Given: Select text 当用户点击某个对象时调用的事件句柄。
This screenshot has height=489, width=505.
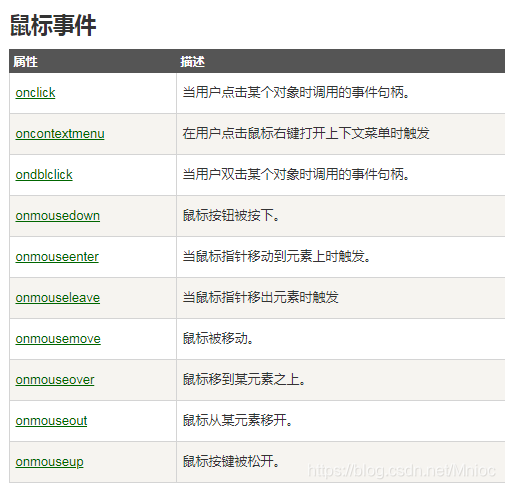Looking at the screenshot, I should 296,92.
